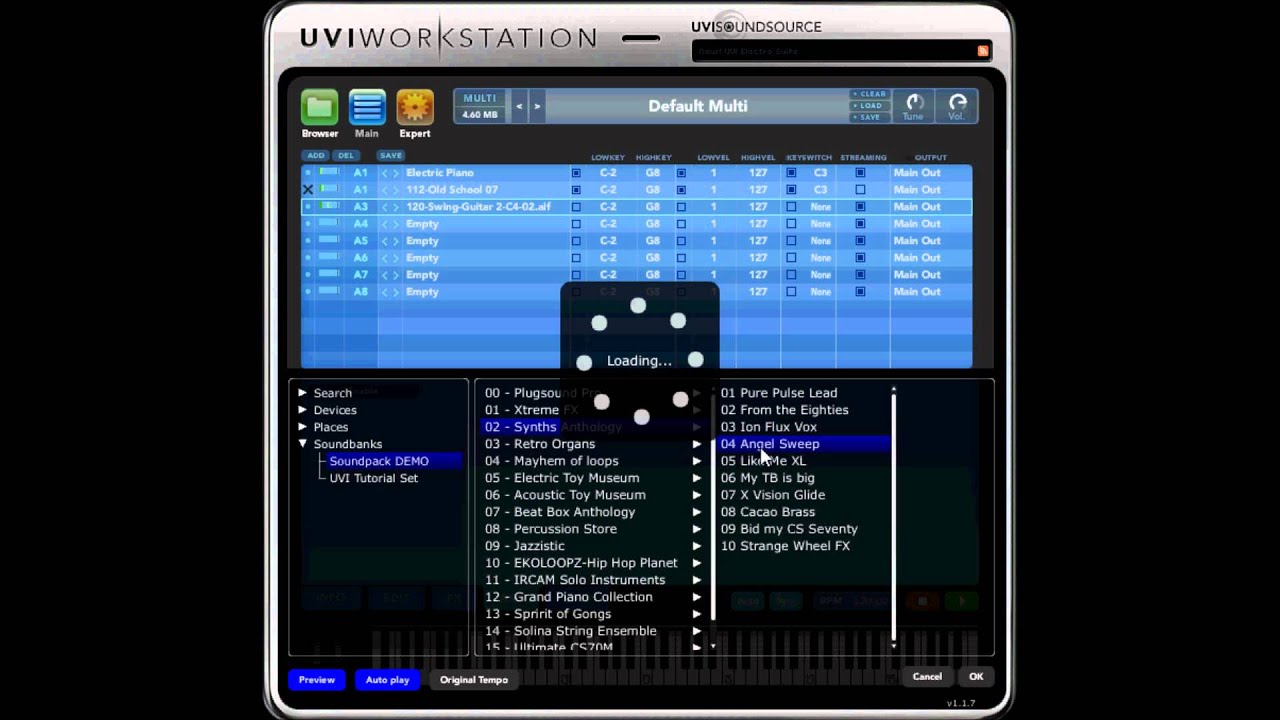Toggle keyswitch checkbox for A4 Empty part
1280x720 pixels.
791,224
